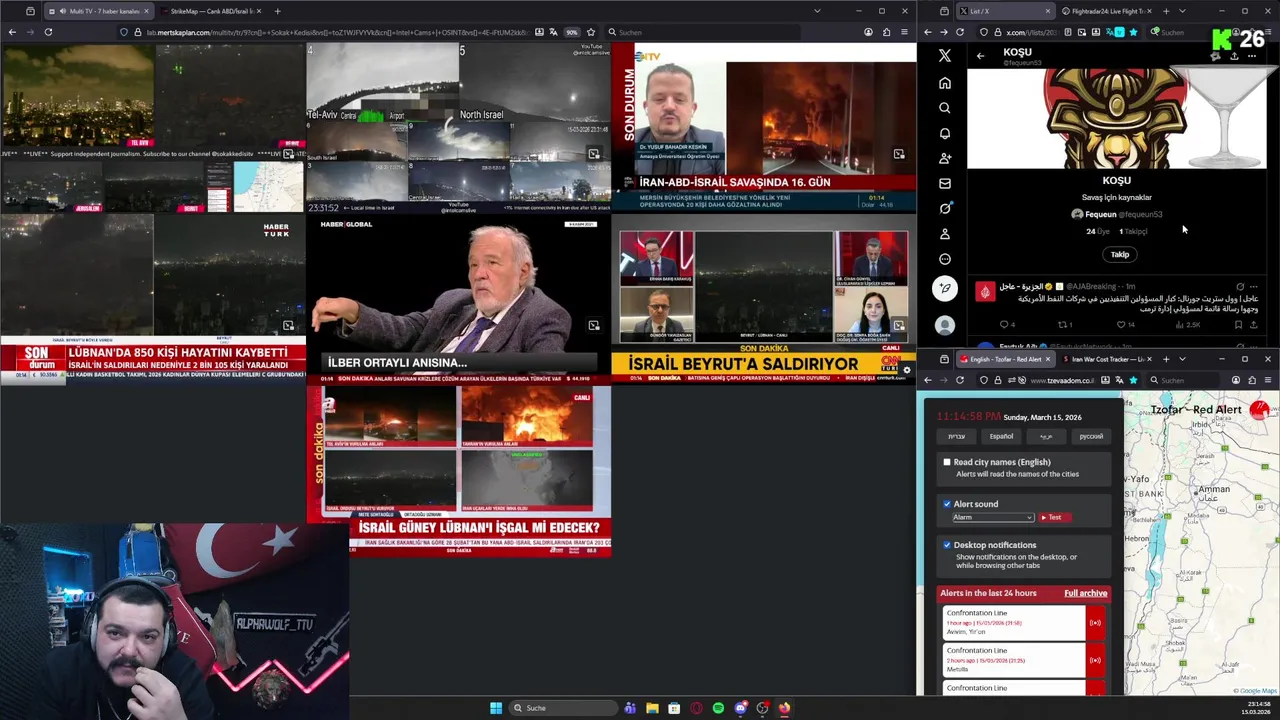Switch Tzofar language to русский

click(x=1091, y=436)
